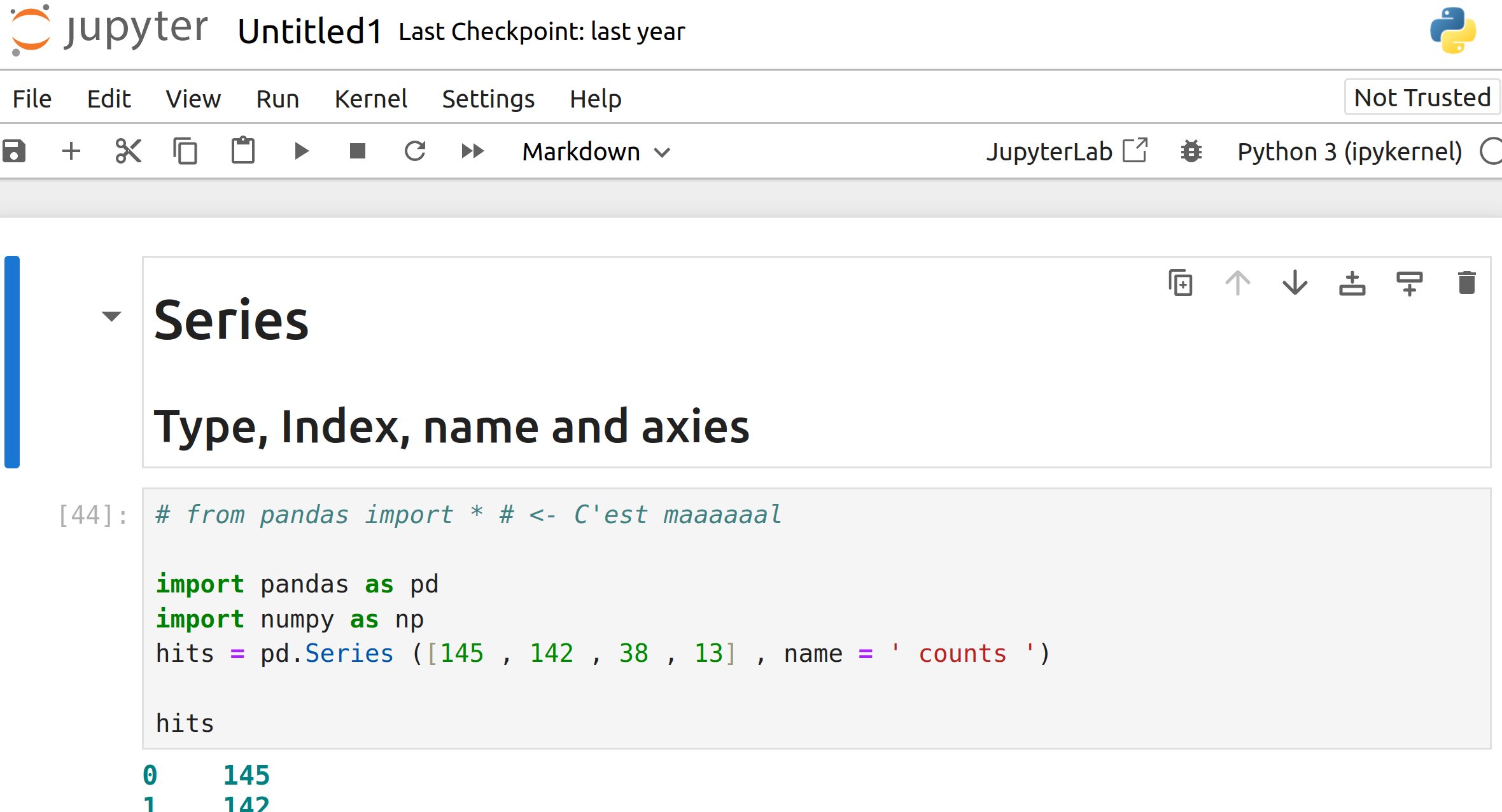
Task: Rename notebook by clicking Untitled1 title
Action: click(x=310, y=31)
